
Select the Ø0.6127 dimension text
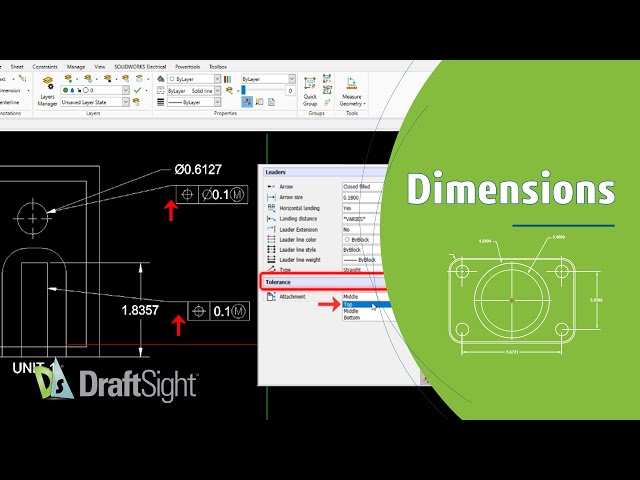coord(198,169)
